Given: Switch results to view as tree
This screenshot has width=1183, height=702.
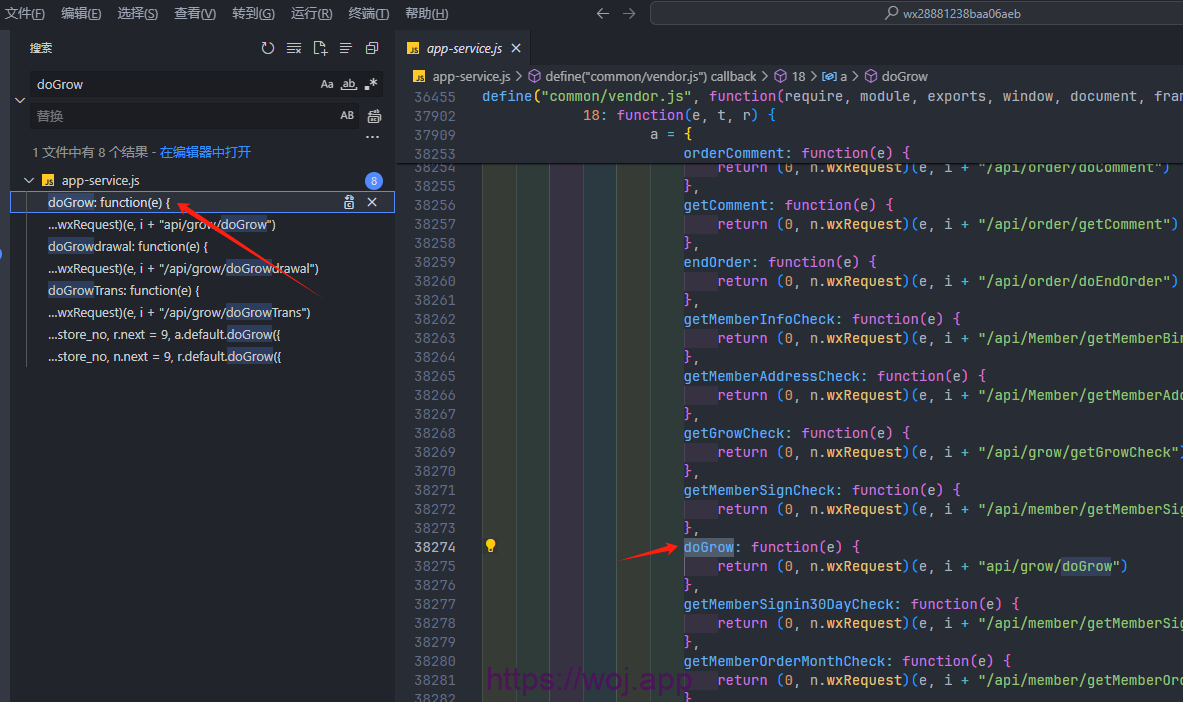Looking at the screenshot, I should pos(346,48).
